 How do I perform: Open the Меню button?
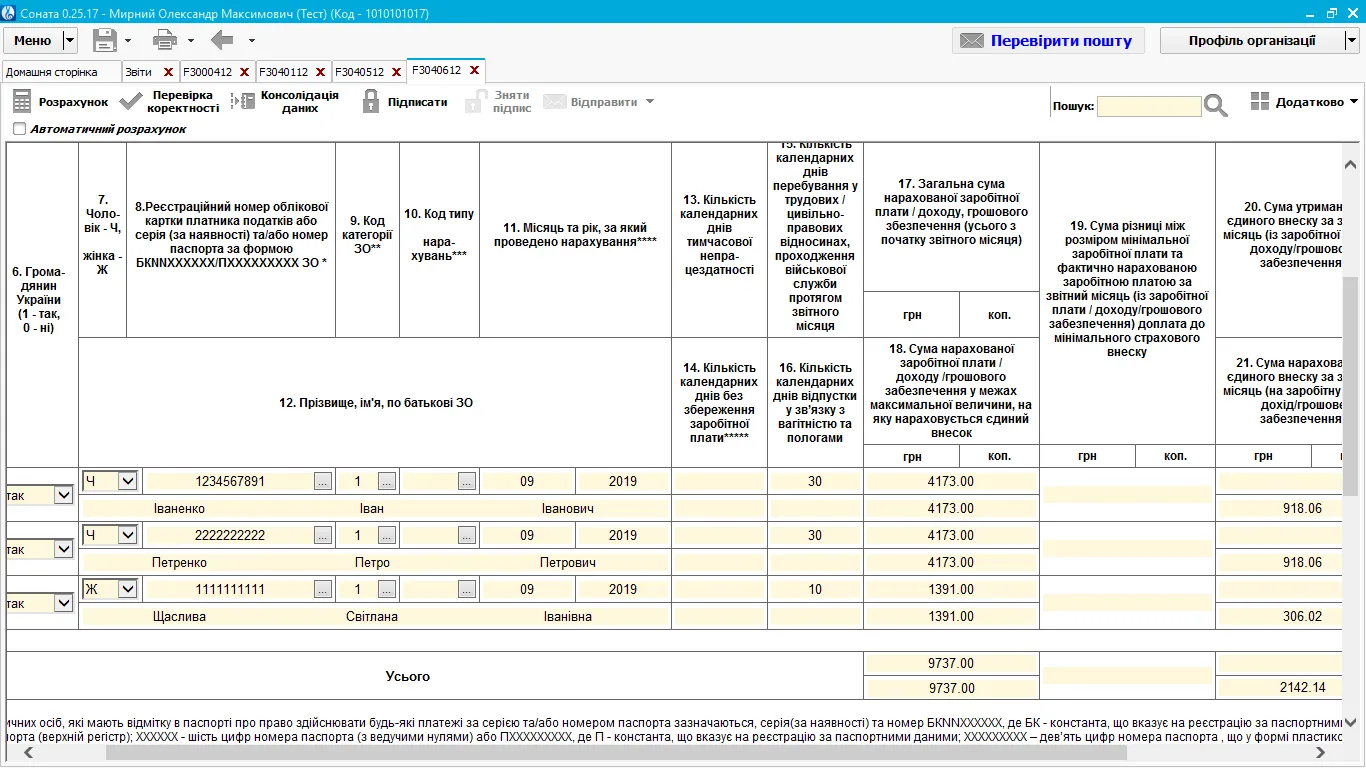pos(33,40)
